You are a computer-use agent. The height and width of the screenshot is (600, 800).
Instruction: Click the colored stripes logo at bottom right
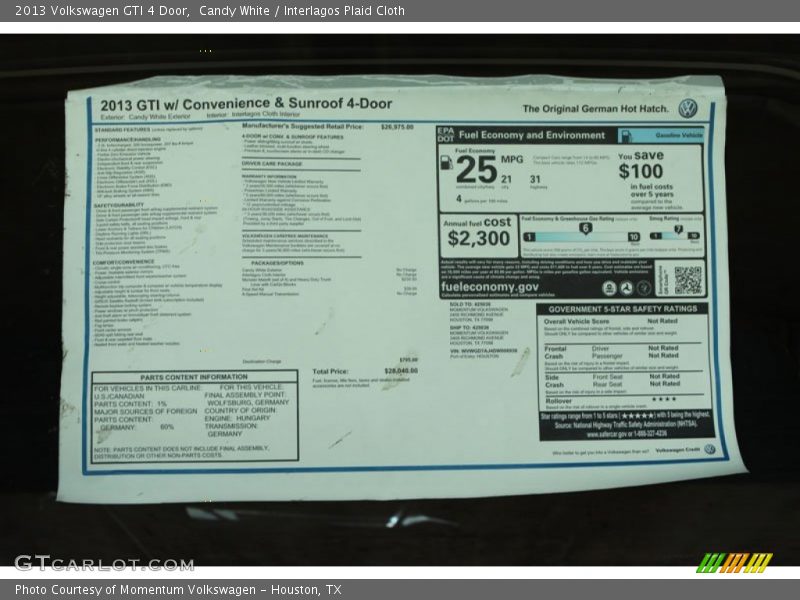pos(734,562)
